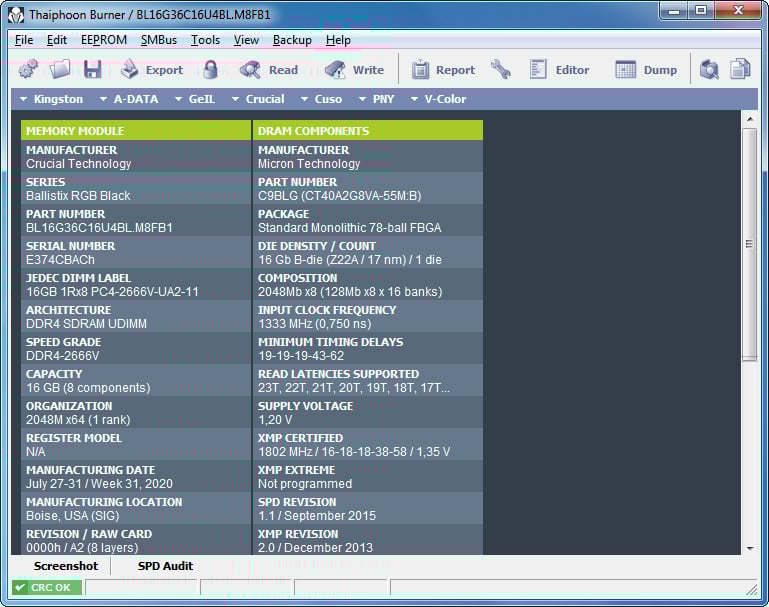Click the supply voltage 1,20 V
Viewport: 769px width, 607px height.
pyautogui.click(x=275, y=420)
